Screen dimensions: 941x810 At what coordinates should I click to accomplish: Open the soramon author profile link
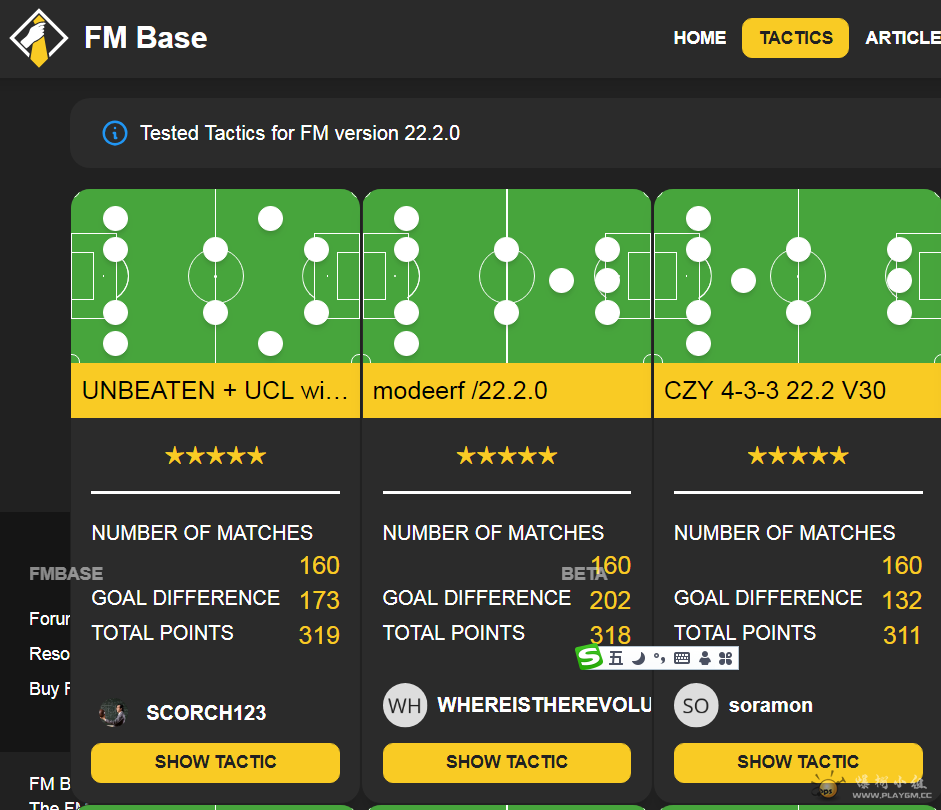tap(770, 706)
